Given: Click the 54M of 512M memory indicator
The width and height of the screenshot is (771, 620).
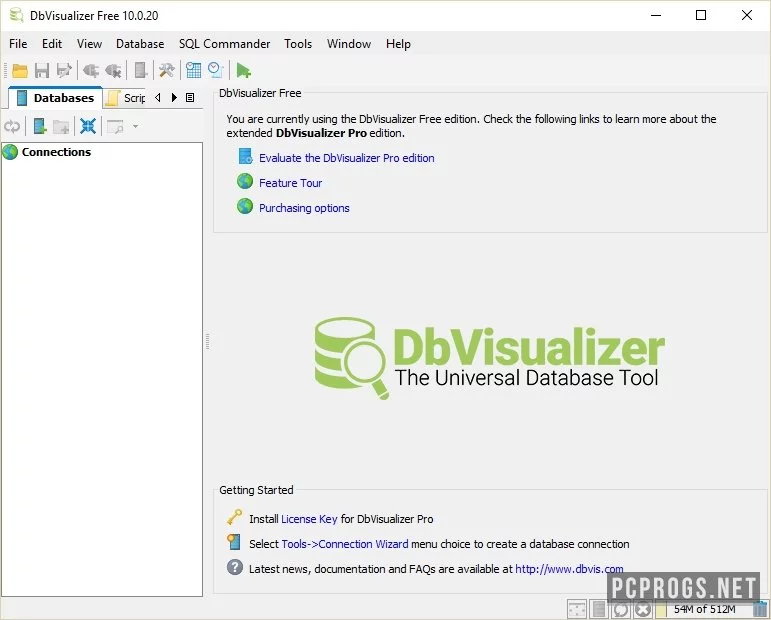Looking at the screenshot, I should coord(704,609).
